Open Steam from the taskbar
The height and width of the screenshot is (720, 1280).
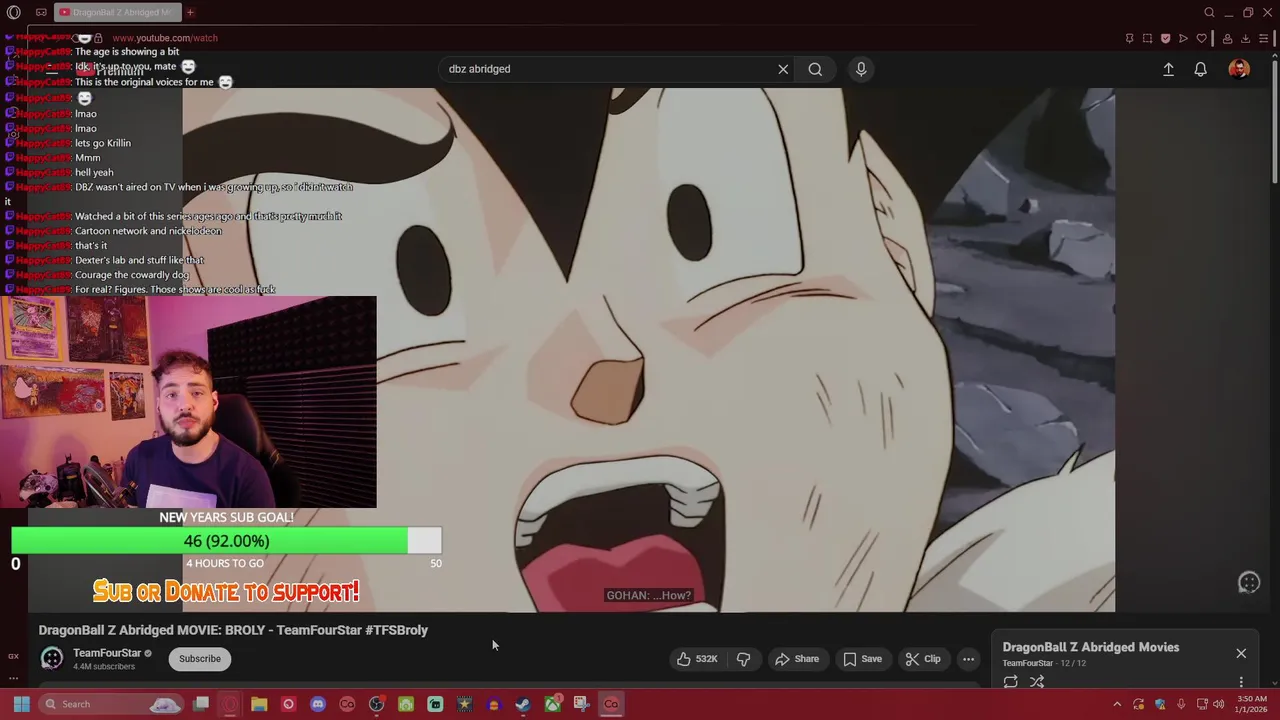523,704
